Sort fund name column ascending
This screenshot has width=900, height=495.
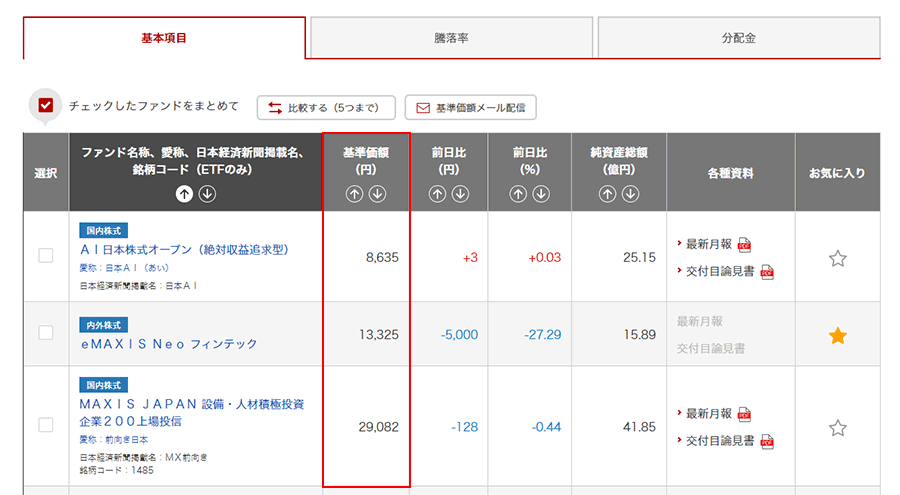pyautogui.click(x=184, y=194)
